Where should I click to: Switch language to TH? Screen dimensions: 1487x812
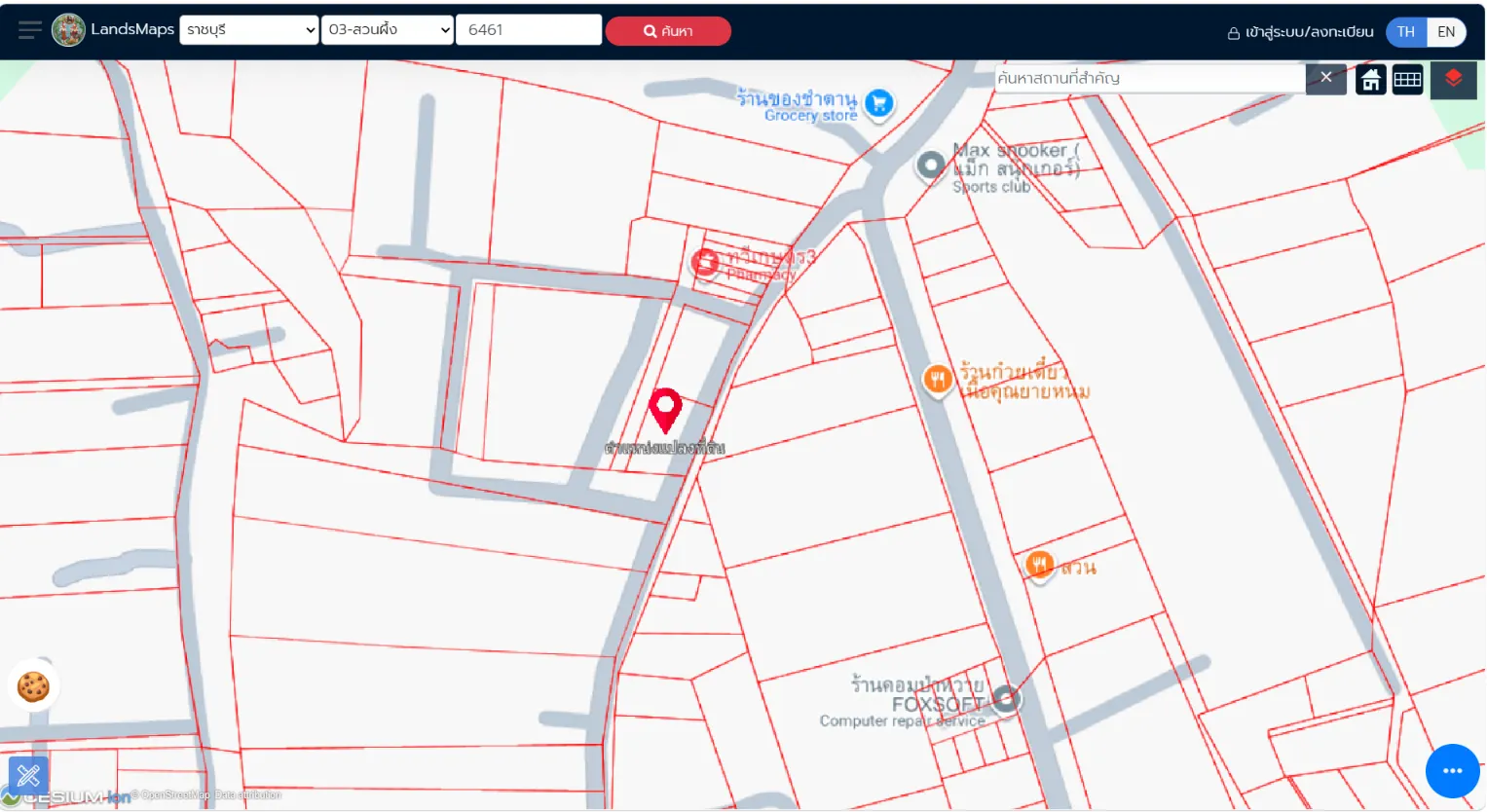(1405, 32)
